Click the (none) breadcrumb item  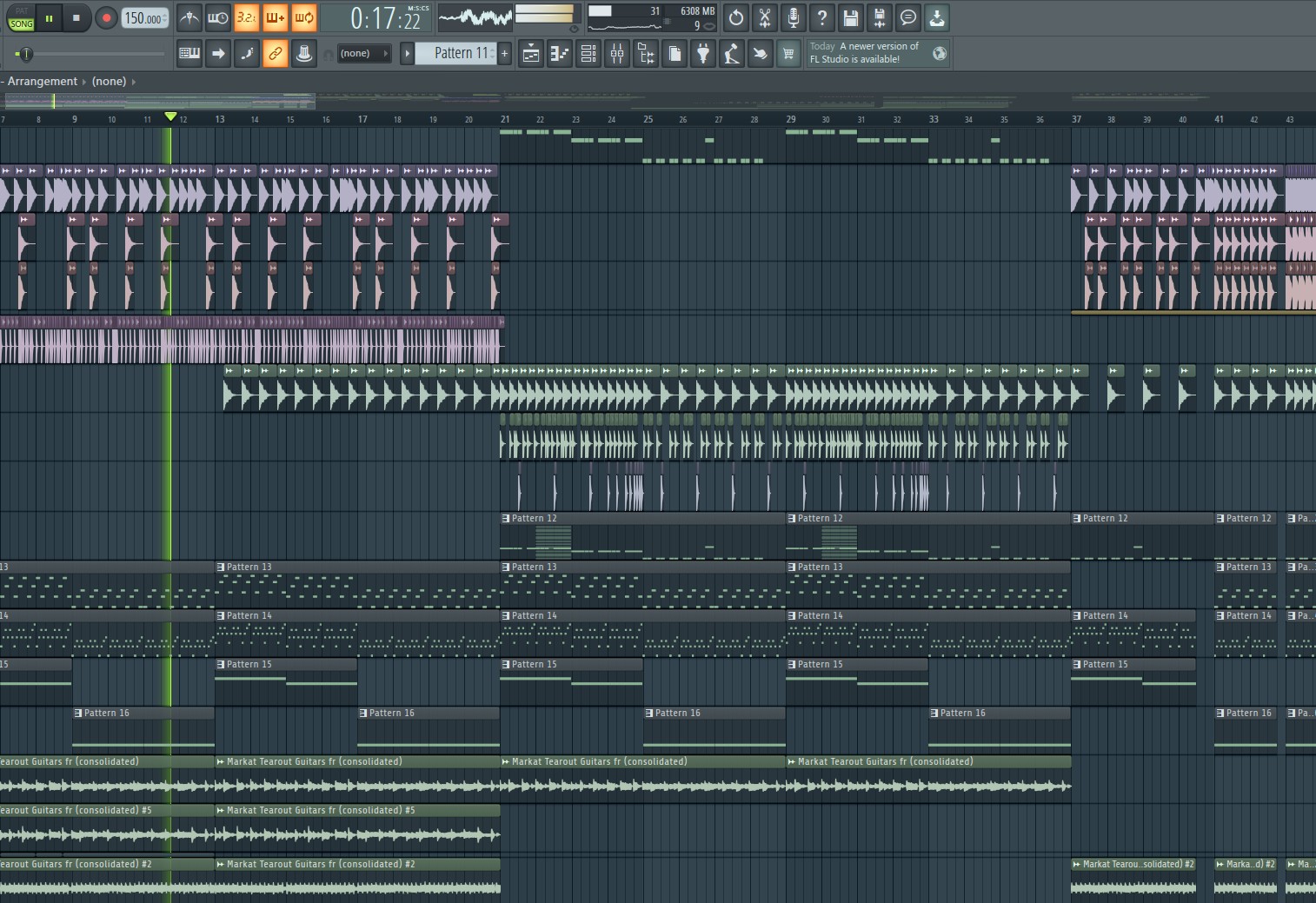pyautogui.click(x=109, y=82)
